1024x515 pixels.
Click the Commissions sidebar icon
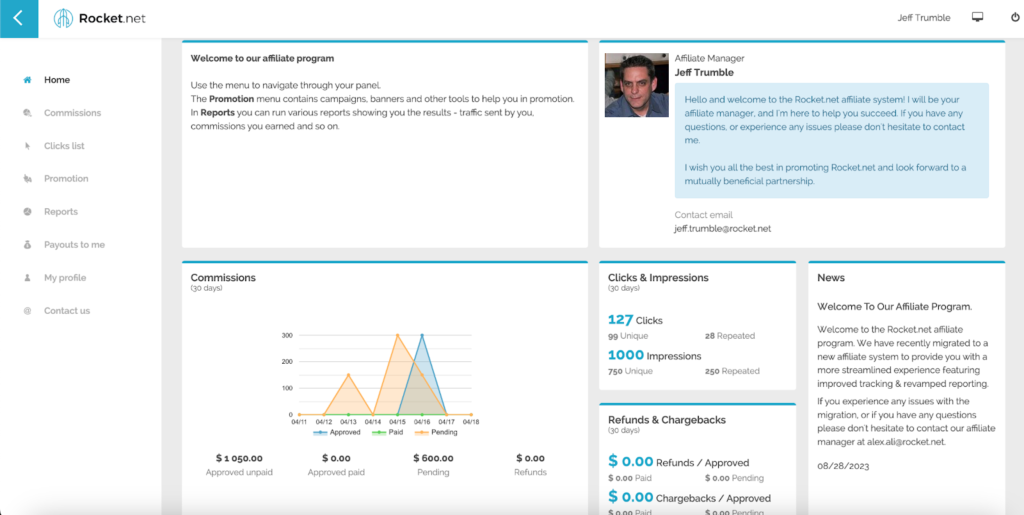pos(27,113)
